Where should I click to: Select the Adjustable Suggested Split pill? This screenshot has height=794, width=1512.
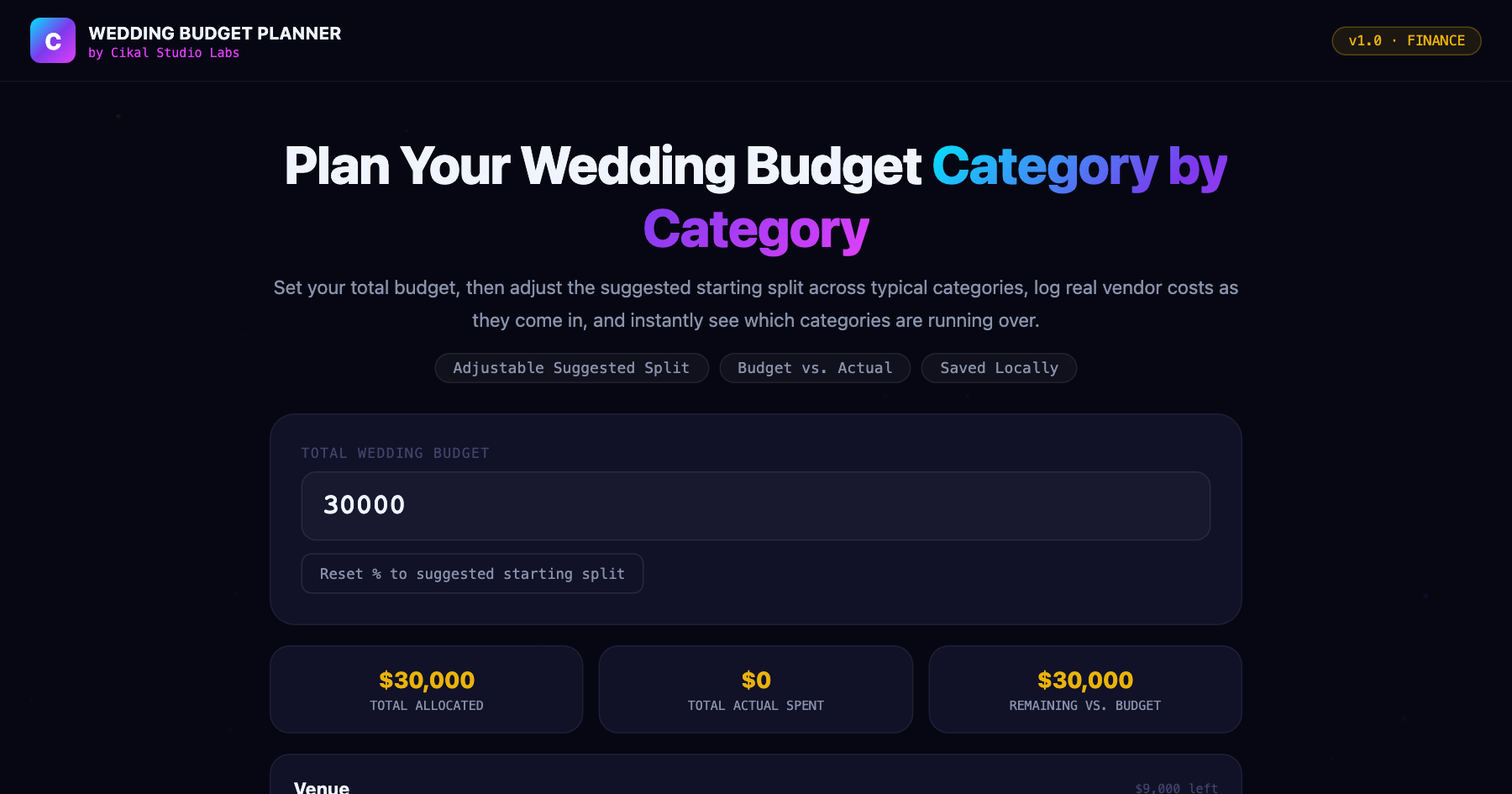point(571,368)
